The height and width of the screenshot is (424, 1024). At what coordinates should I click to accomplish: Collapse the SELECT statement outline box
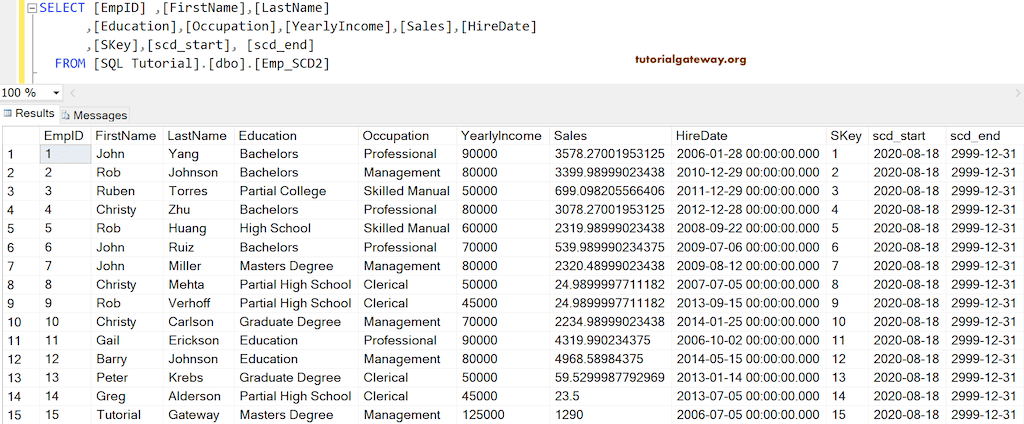pyautogui.click(x=31, y=8)
